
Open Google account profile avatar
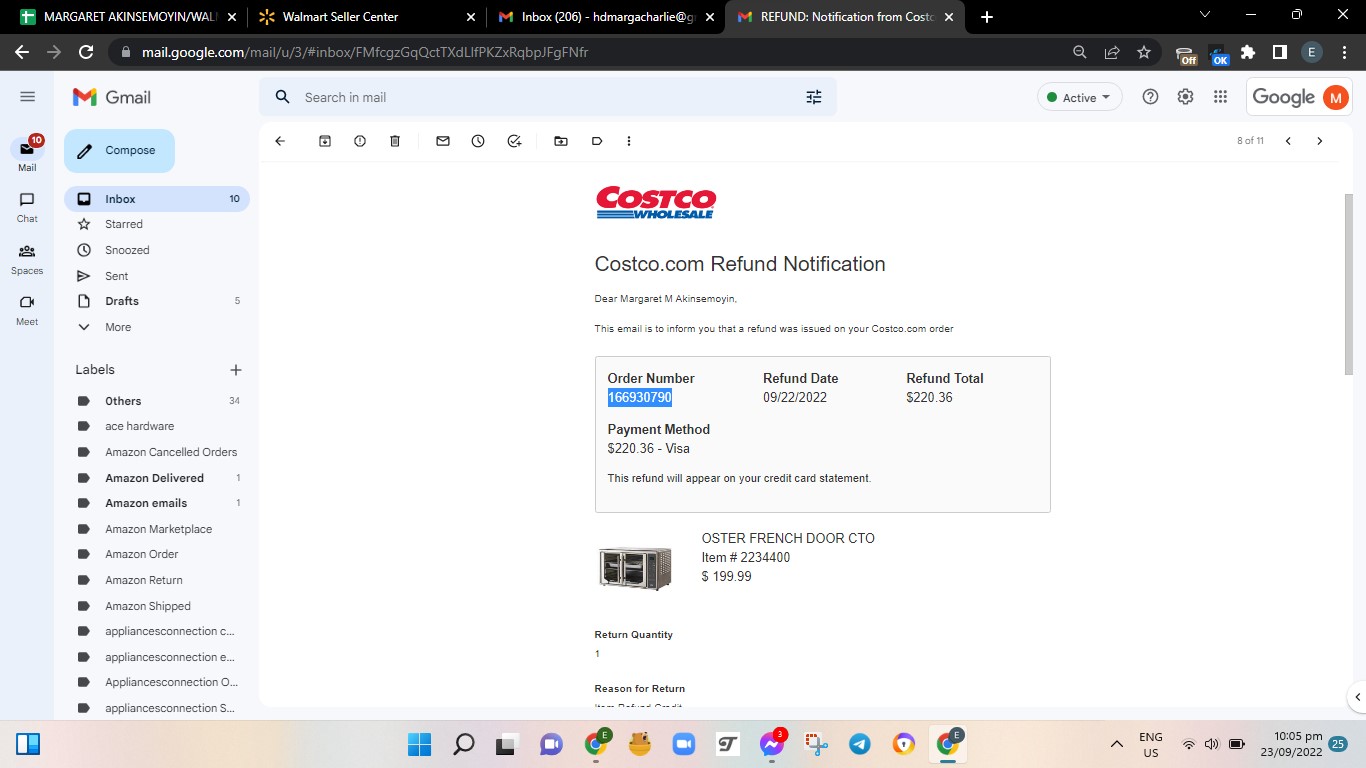click(1335, 97)
